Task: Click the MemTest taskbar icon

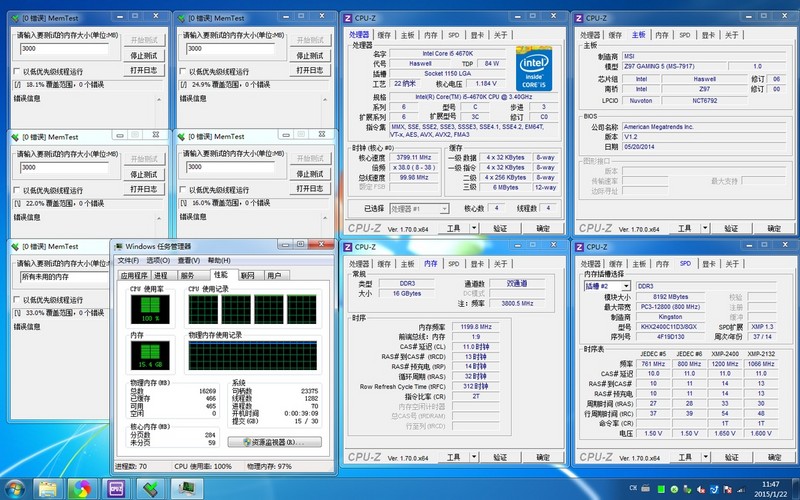Action: (x=150, y=489)
